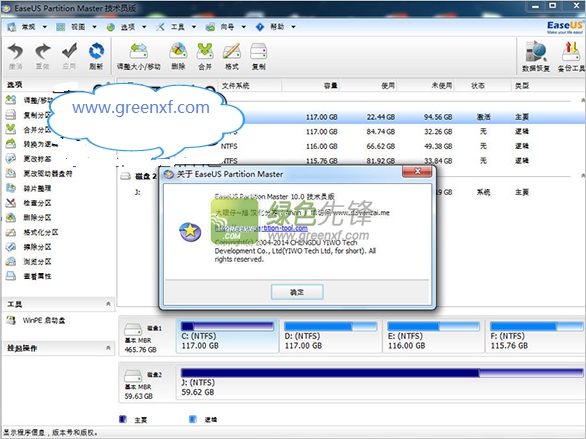The image size is (586, 439).
Task: Click the "33.84 GB" unused cell
Action: coord(438,161)
